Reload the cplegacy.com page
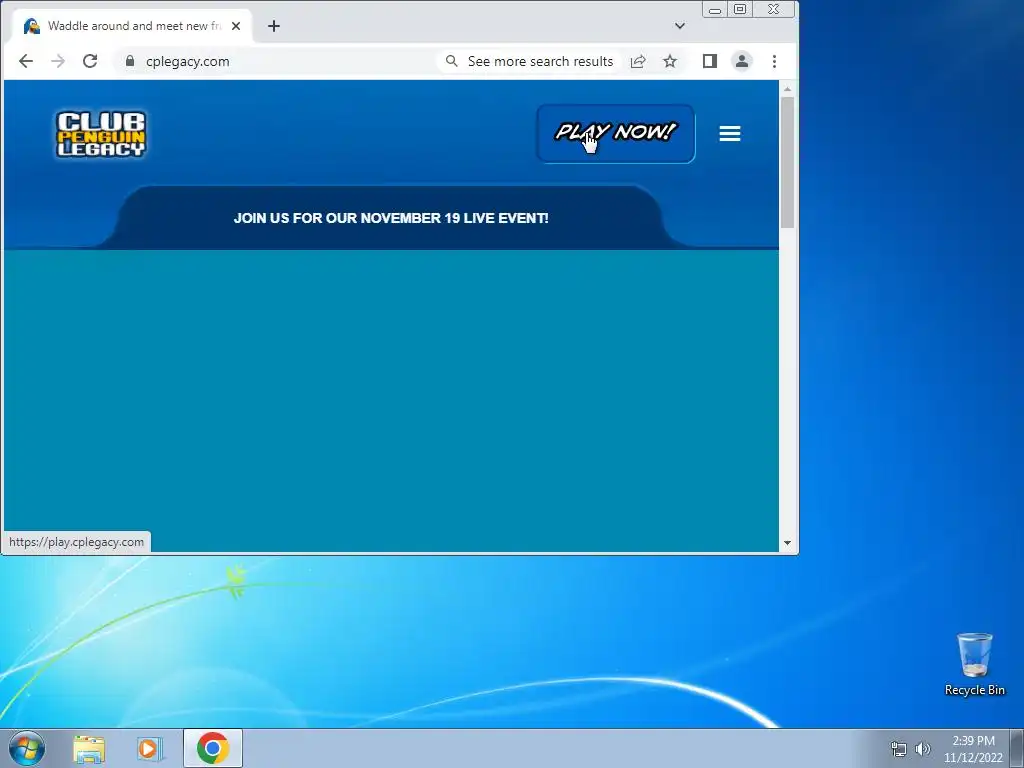 coord(89,61)
